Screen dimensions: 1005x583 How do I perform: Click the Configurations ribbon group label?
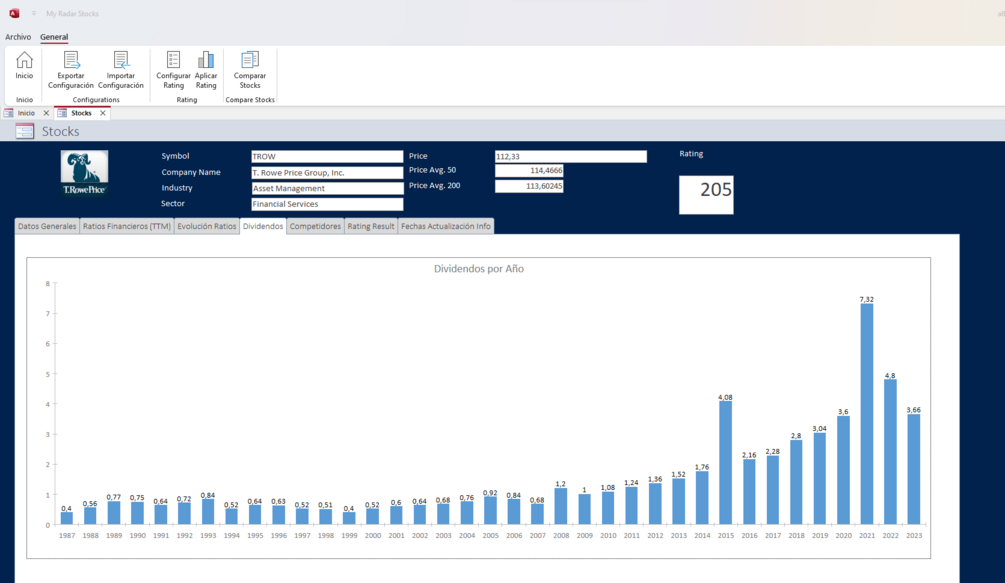click(96, 100)
